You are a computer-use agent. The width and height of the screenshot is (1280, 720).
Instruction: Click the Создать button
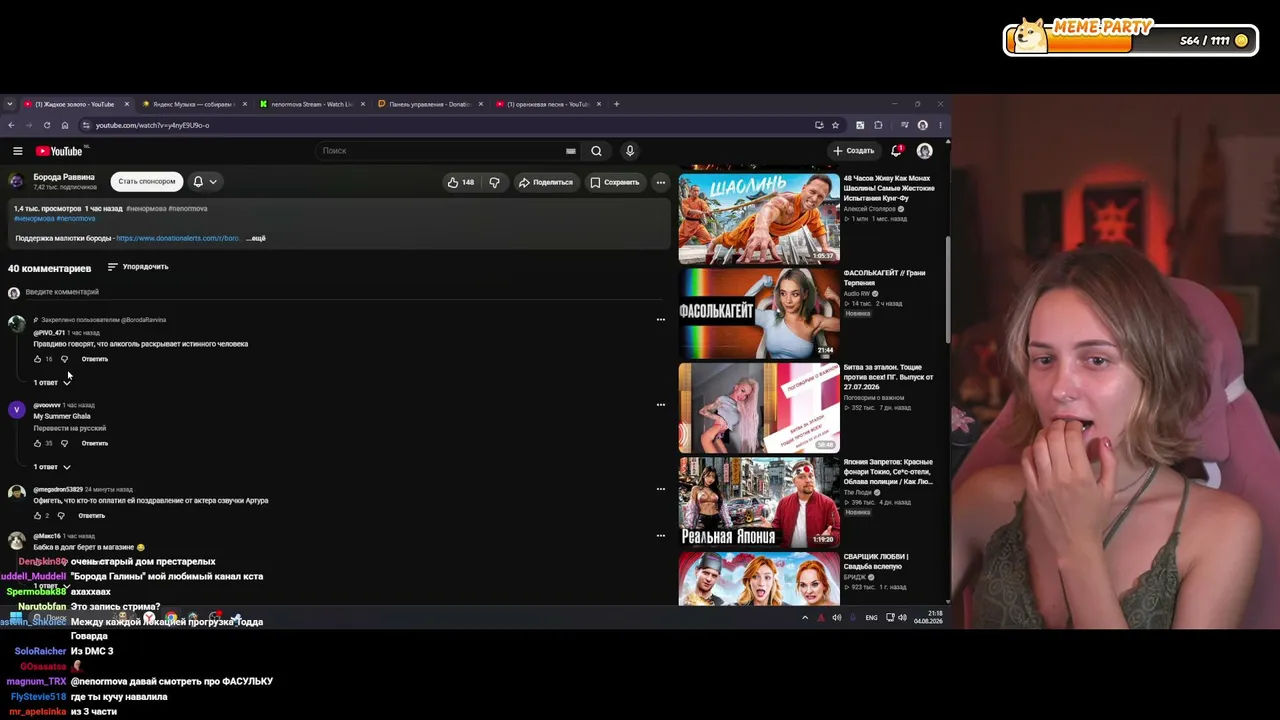(x=853, y=151)
